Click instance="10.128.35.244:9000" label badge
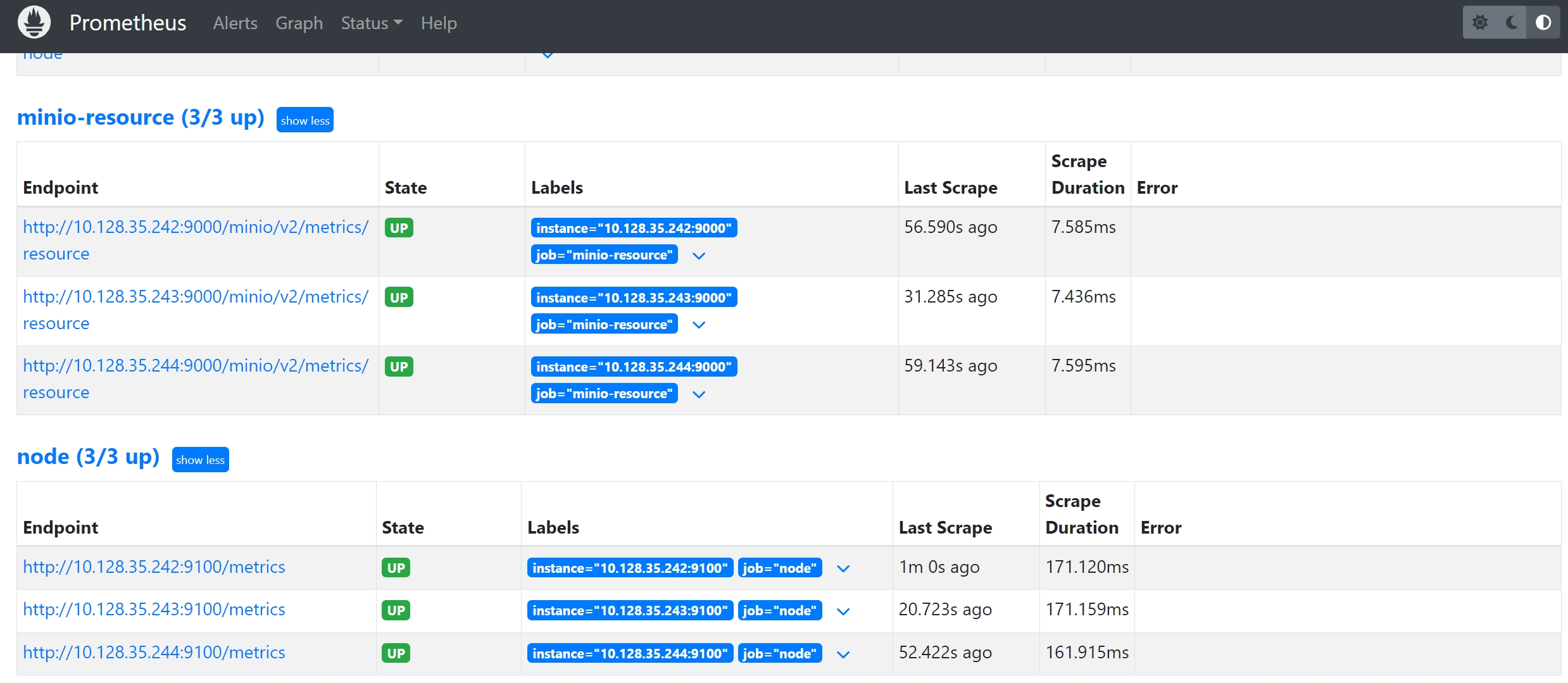This screenshot has height=683, width=1568. 634,367
